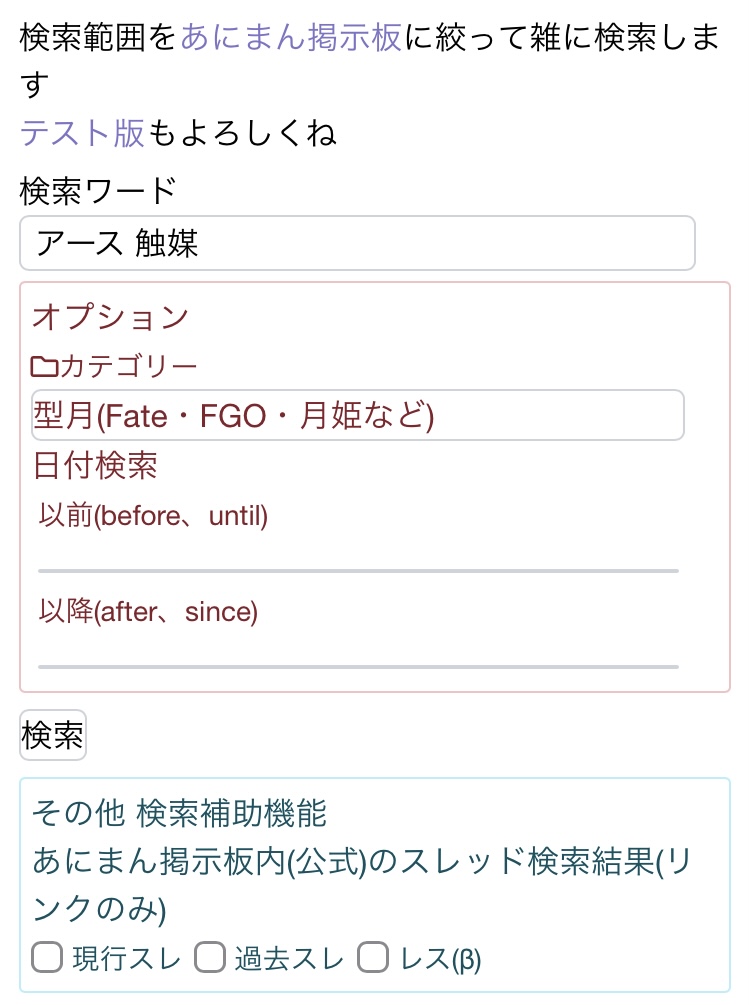
Task: Click the 日付検索 label
Action: tap(95, 465)
